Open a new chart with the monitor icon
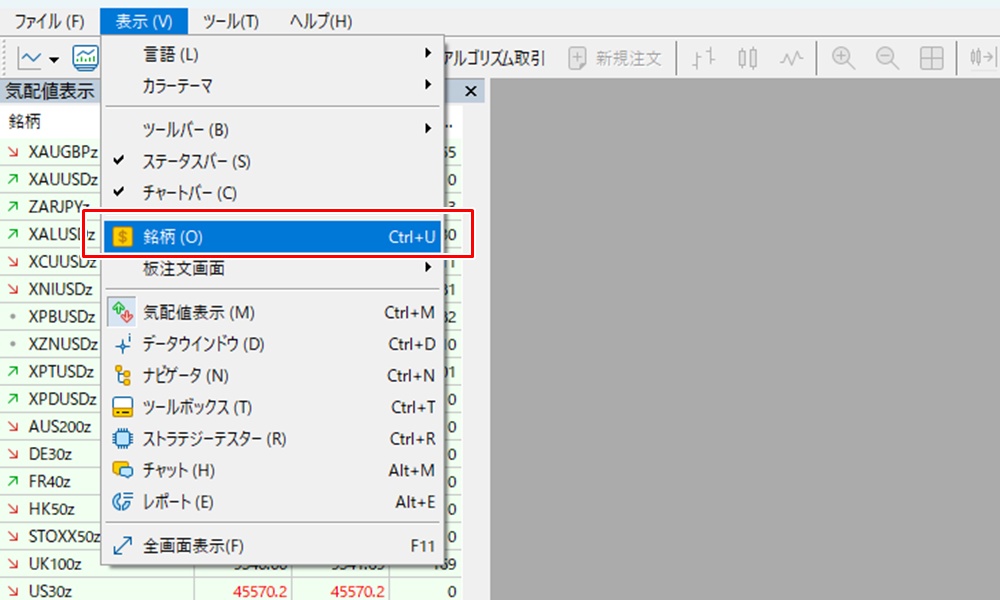Image resolution: width=1000 pixels, height=600 pixels. 86,58
